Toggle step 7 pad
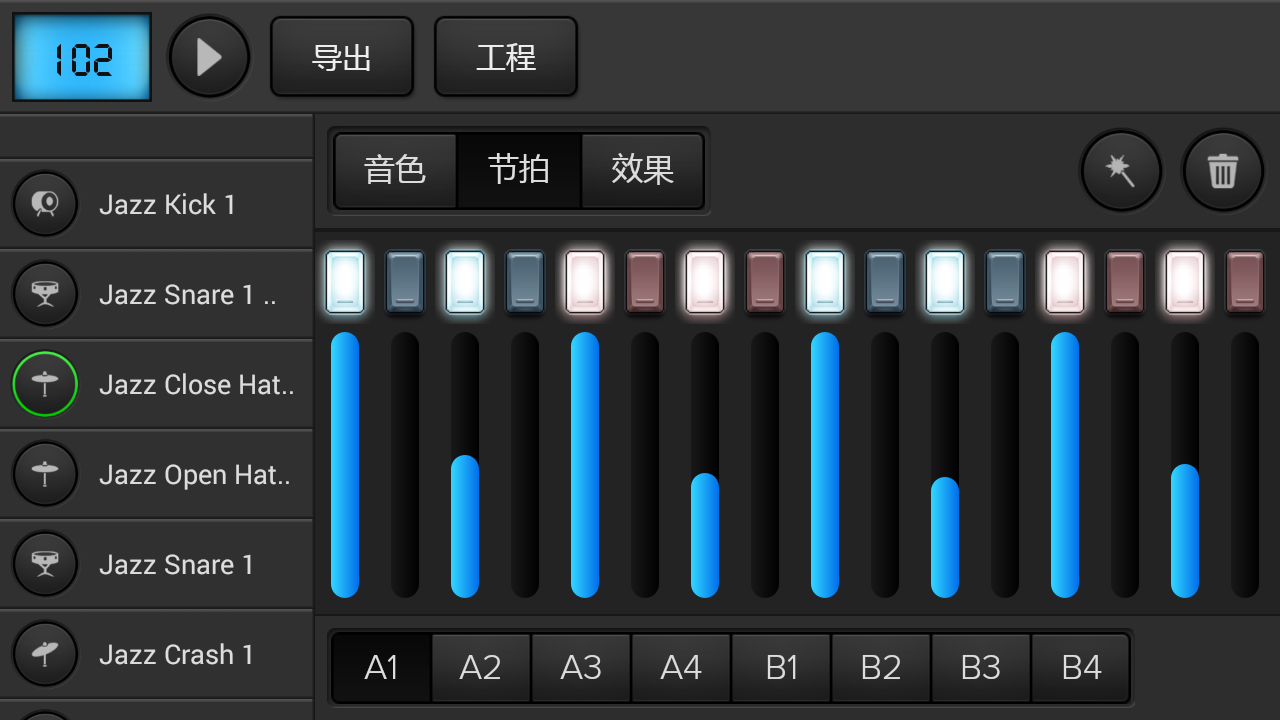1280x720 pixels. pos(705,282)
